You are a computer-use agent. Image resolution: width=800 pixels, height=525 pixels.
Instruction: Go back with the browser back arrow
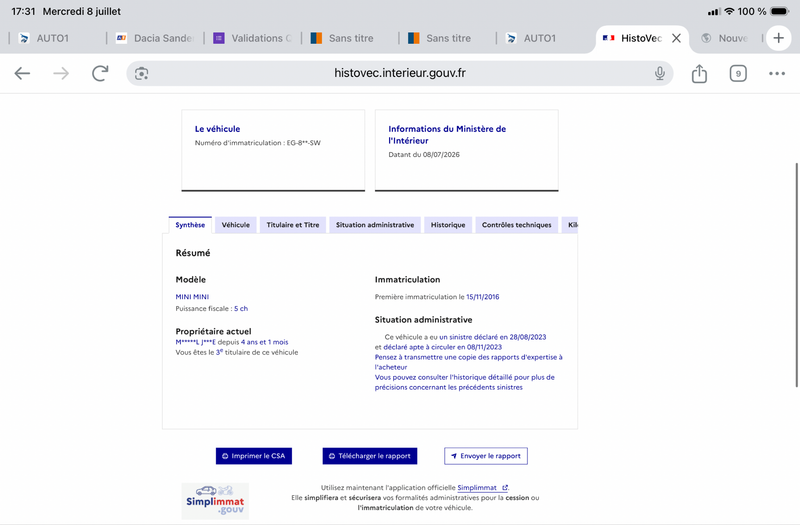pos(22,73)
